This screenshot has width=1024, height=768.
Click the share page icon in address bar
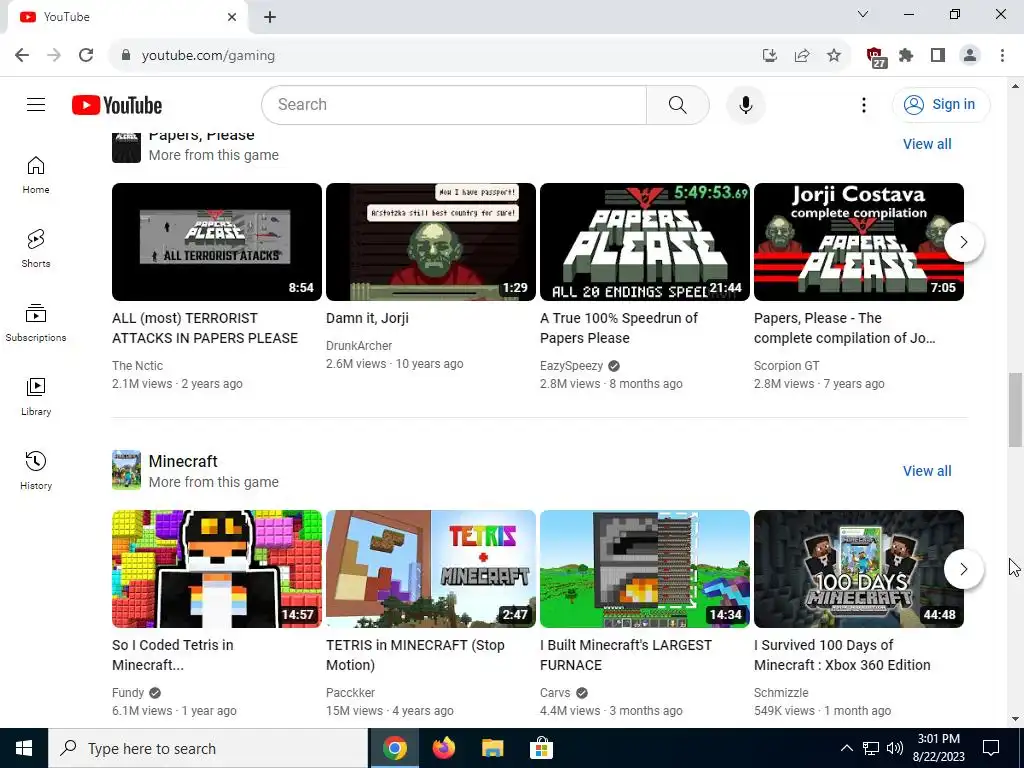(x=802, y=56)
